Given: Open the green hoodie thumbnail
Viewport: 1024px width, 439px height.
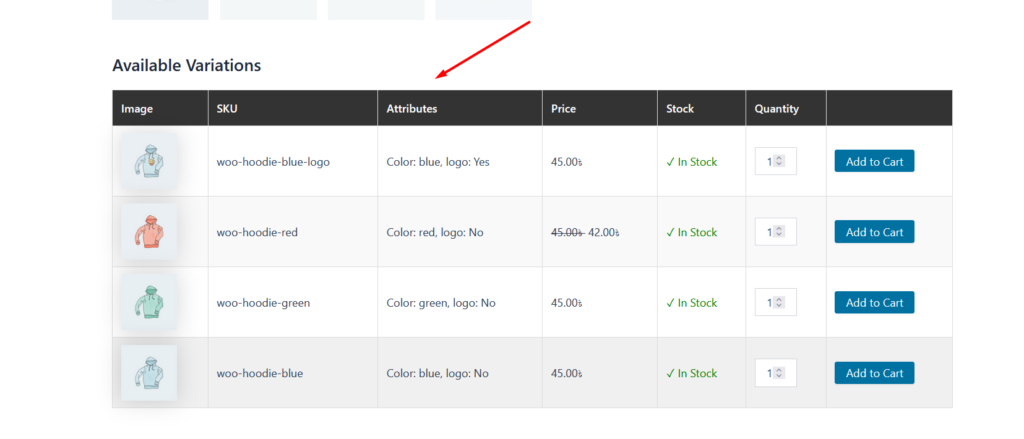Looking at the screenshot, I should [x=149, y=302].
